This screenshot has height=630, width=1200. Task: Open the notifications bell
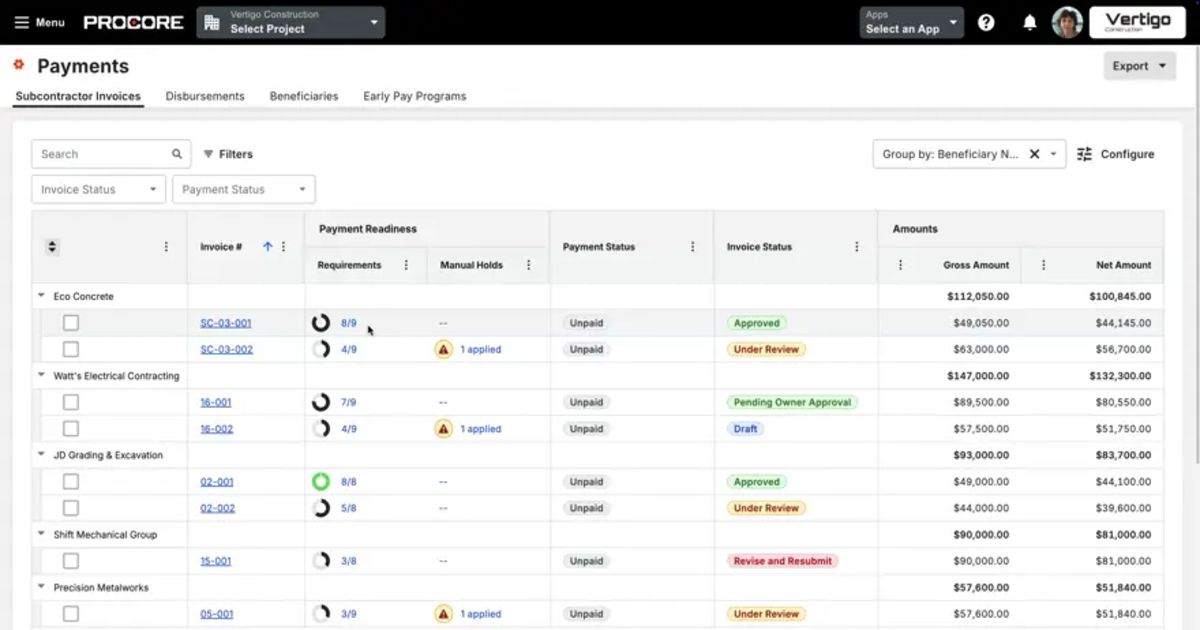point(1030,22)
